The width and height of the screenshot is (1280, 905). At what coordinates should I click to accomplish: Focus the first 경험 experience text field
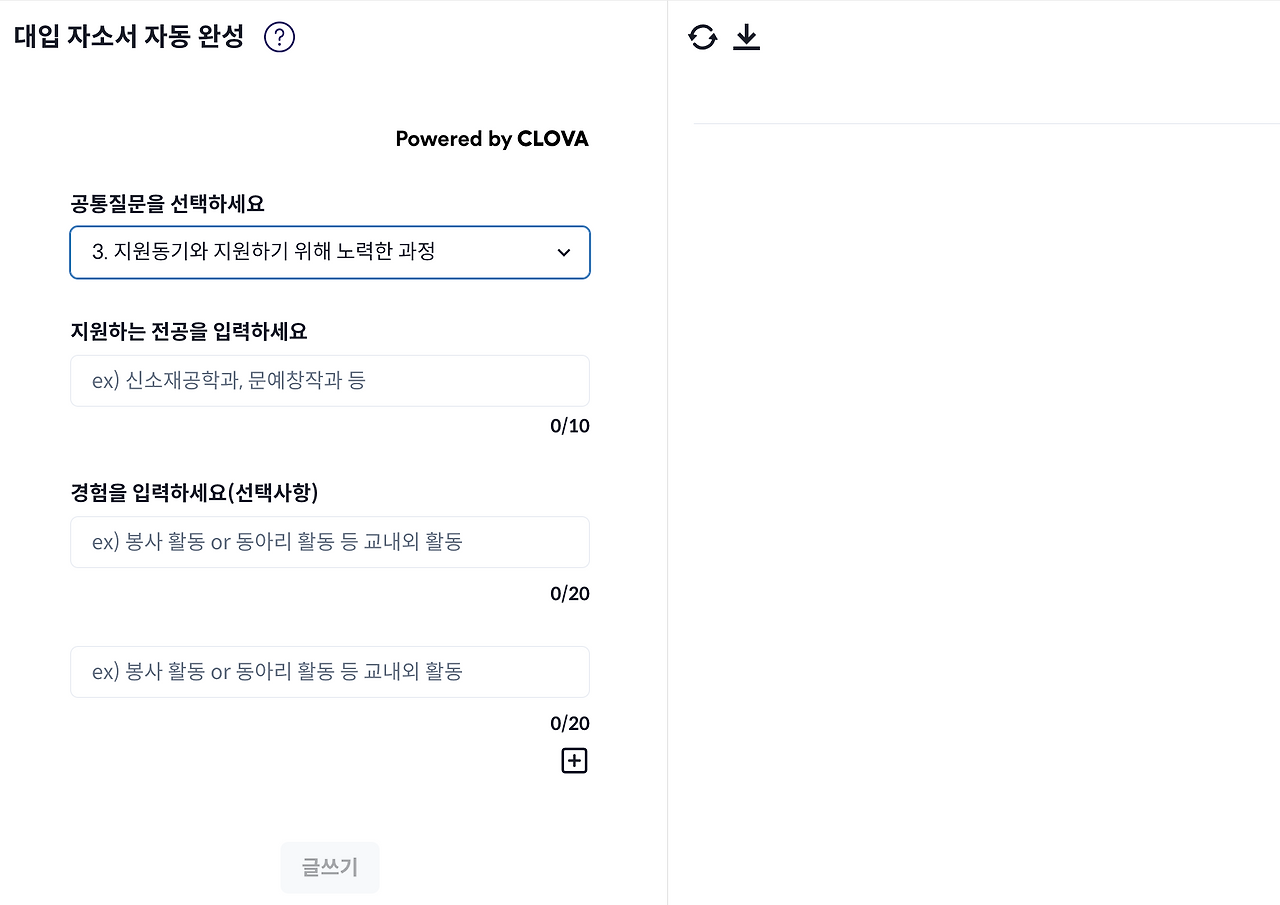pos(330,542)
